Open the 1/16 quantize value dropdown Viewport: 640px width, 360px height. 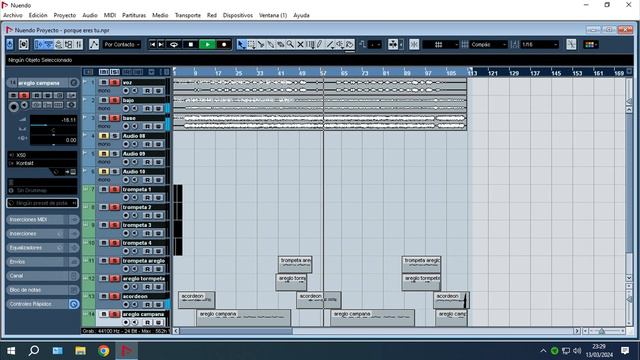pos(539,44)
